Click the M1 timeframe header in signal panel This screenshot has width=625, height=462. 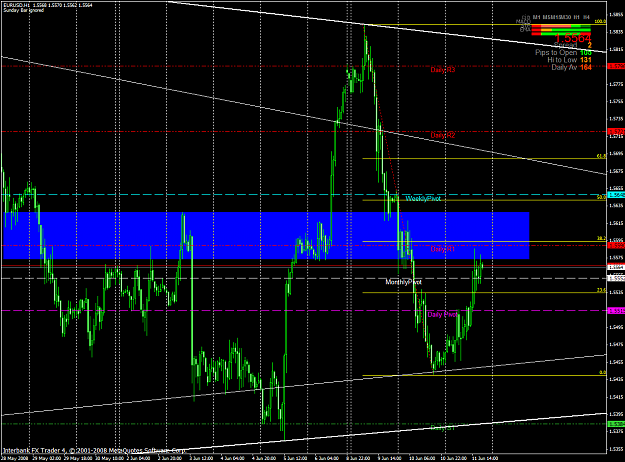[537, 17]
